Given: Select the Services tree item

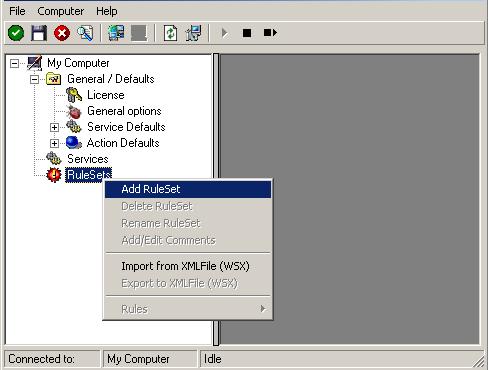Looking at the screenshot, I should click(88, 159).
